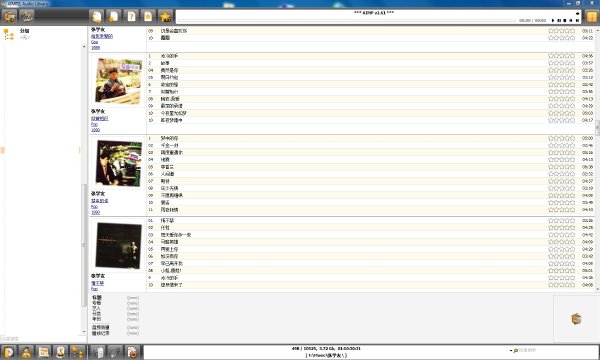Select the black album cover thumbnail

119,246
